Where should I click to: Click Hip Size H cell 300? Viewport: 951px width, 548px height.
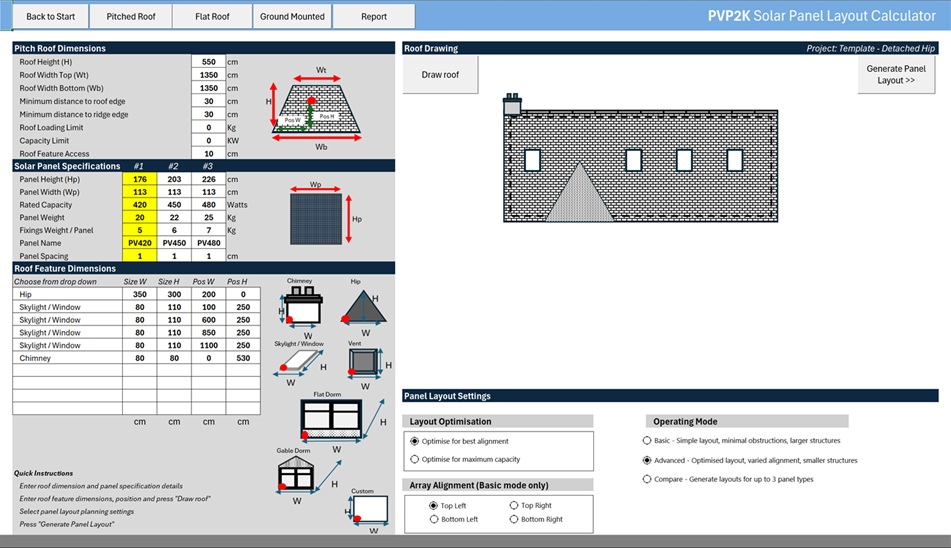pyautogui.click(x=174, y=294)
